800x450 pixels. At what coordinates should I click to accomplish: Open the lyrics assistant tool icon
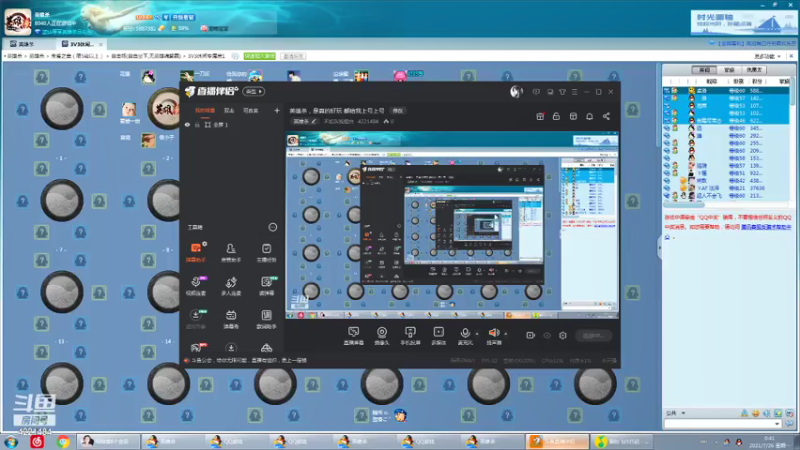pyautogui.click(x=266, y=319)
